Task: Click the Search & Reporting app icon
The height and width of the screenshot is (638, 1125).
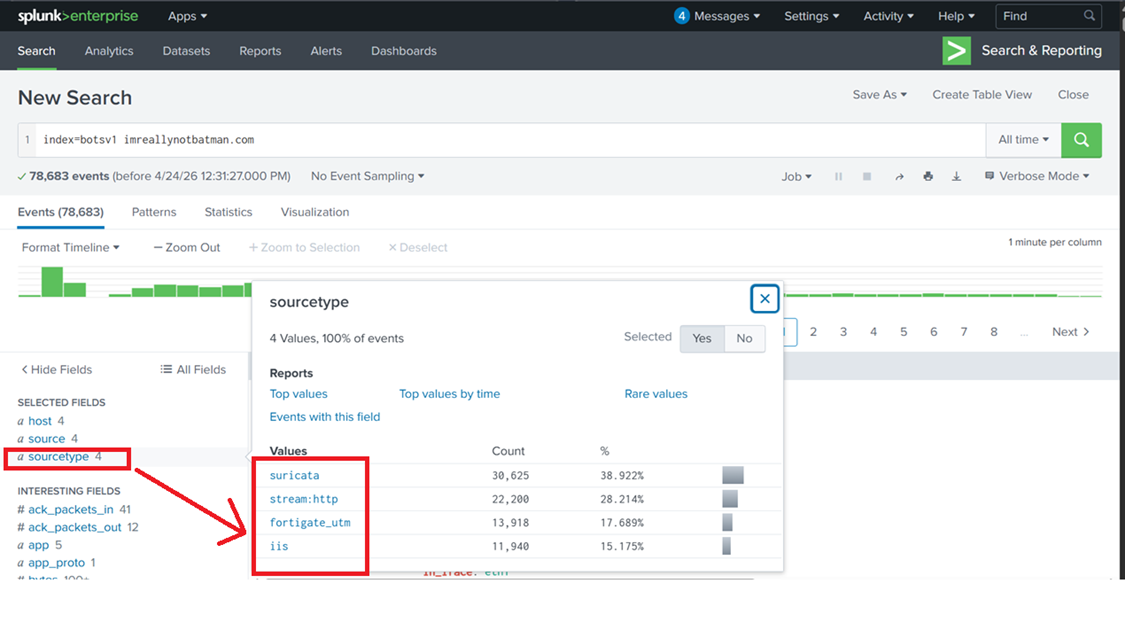Action: point(956,51)
